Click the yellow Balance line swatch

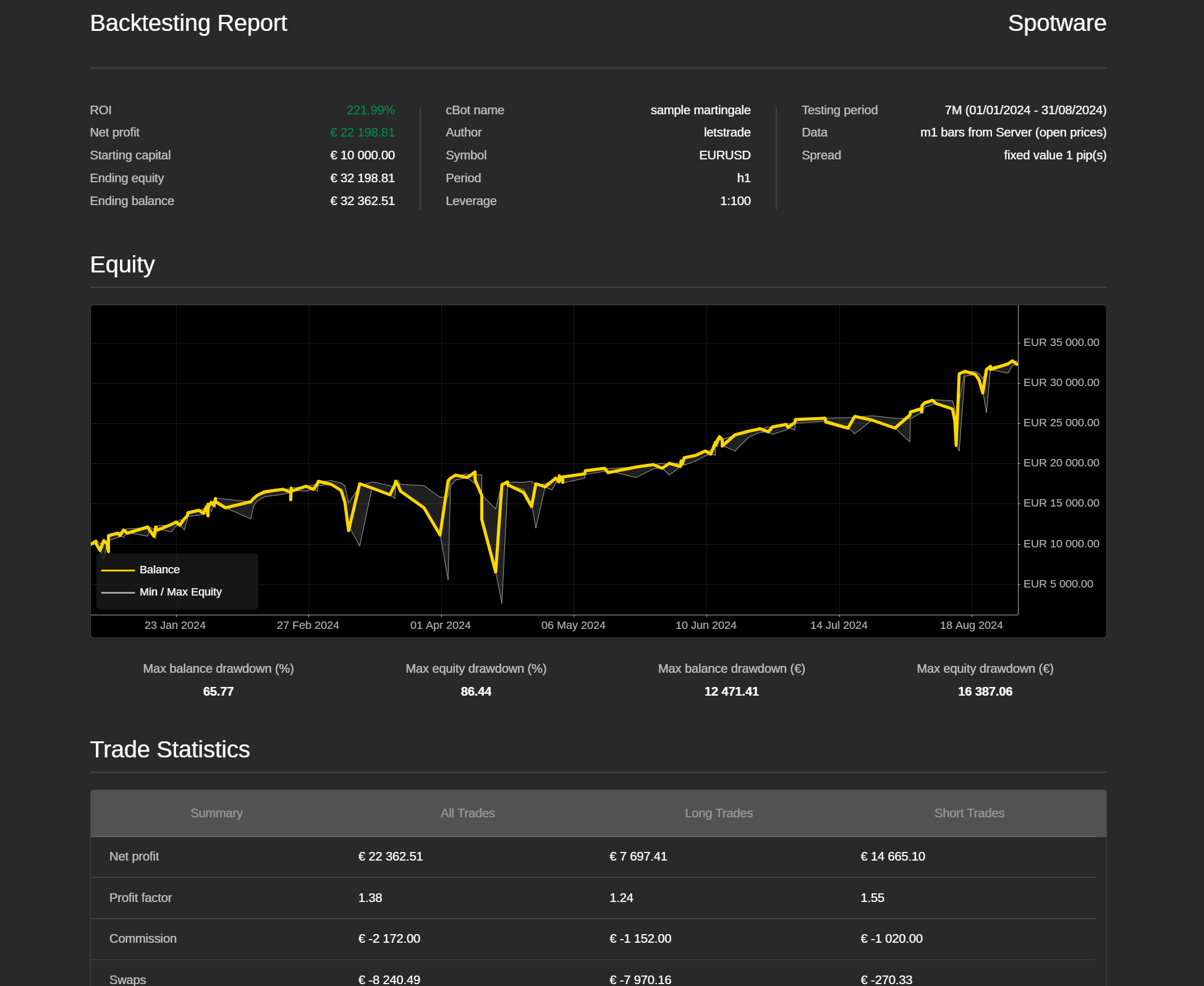pos(117,570)
